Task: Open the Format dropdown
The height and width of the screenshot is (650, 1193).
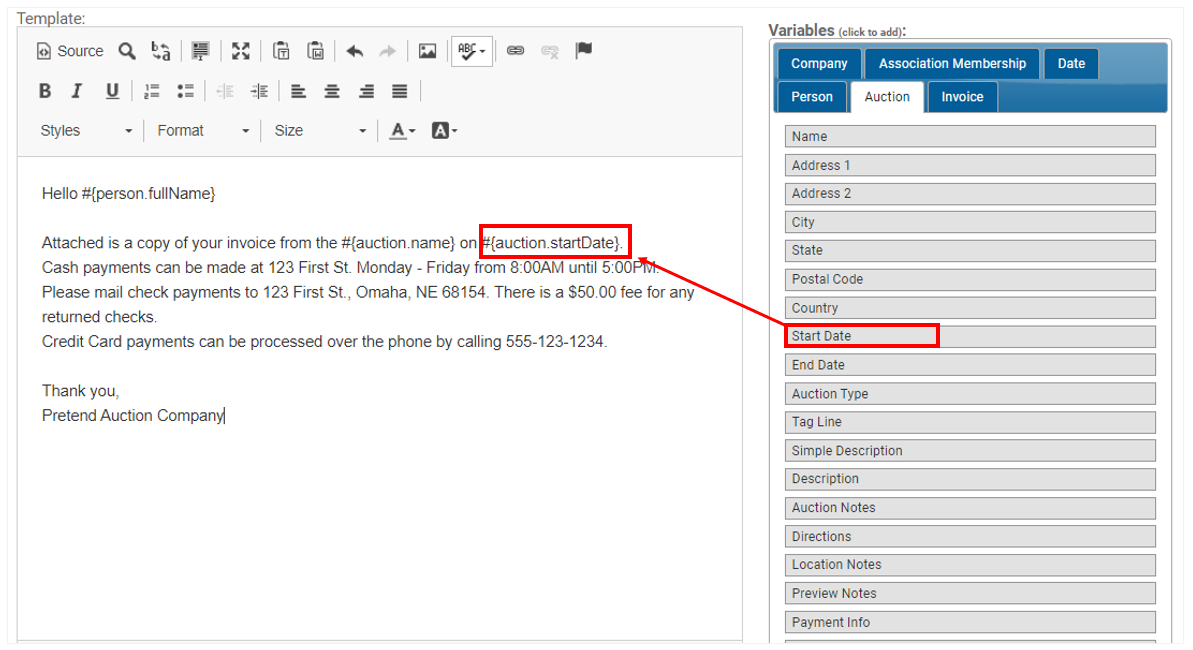Action: point(202,130)
